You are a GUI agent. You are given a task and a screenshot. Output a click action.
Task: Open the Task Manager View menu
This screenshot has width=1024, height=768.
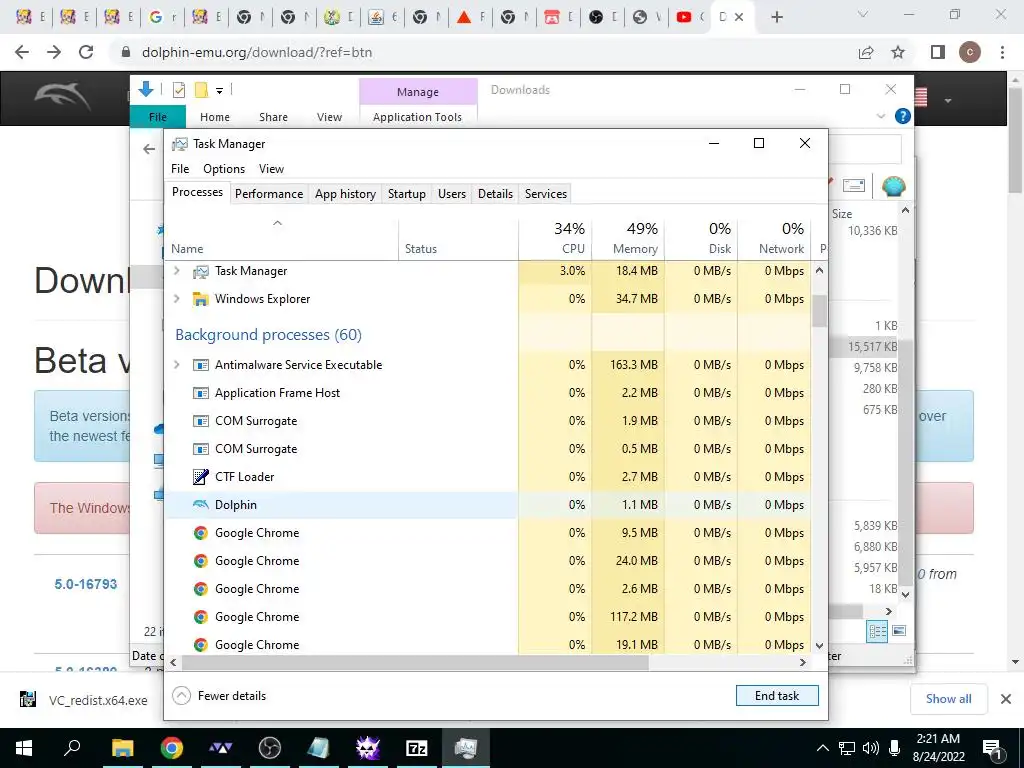point(271,168)
